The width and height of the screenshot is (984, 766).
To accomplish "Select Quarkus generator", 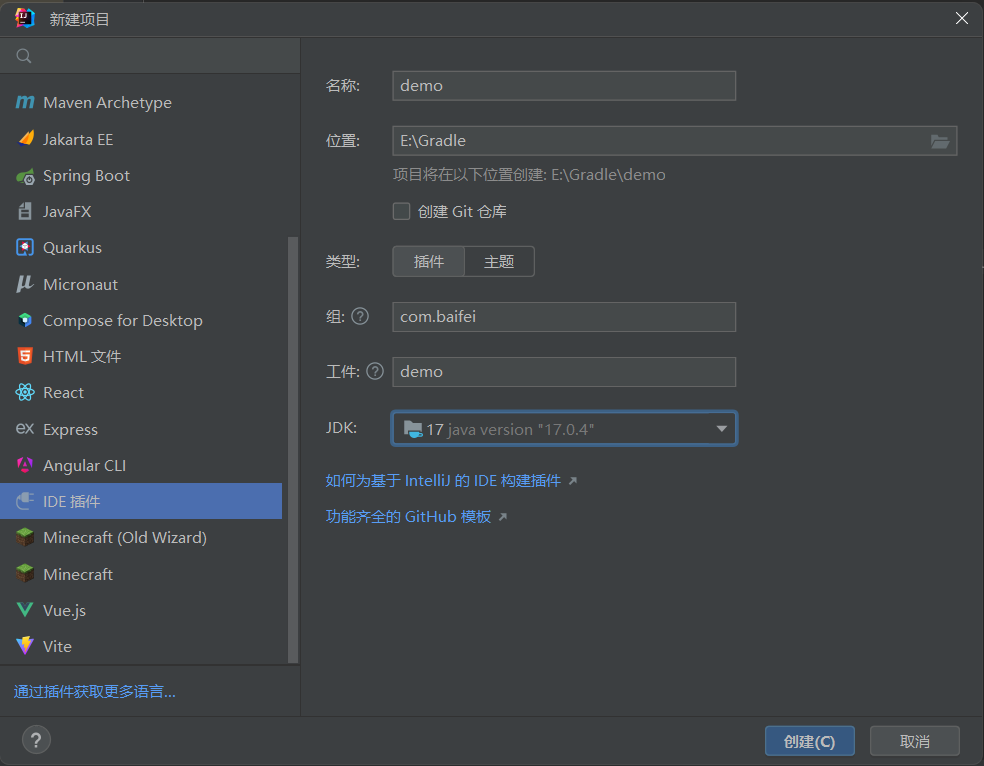I will (141, 248).
